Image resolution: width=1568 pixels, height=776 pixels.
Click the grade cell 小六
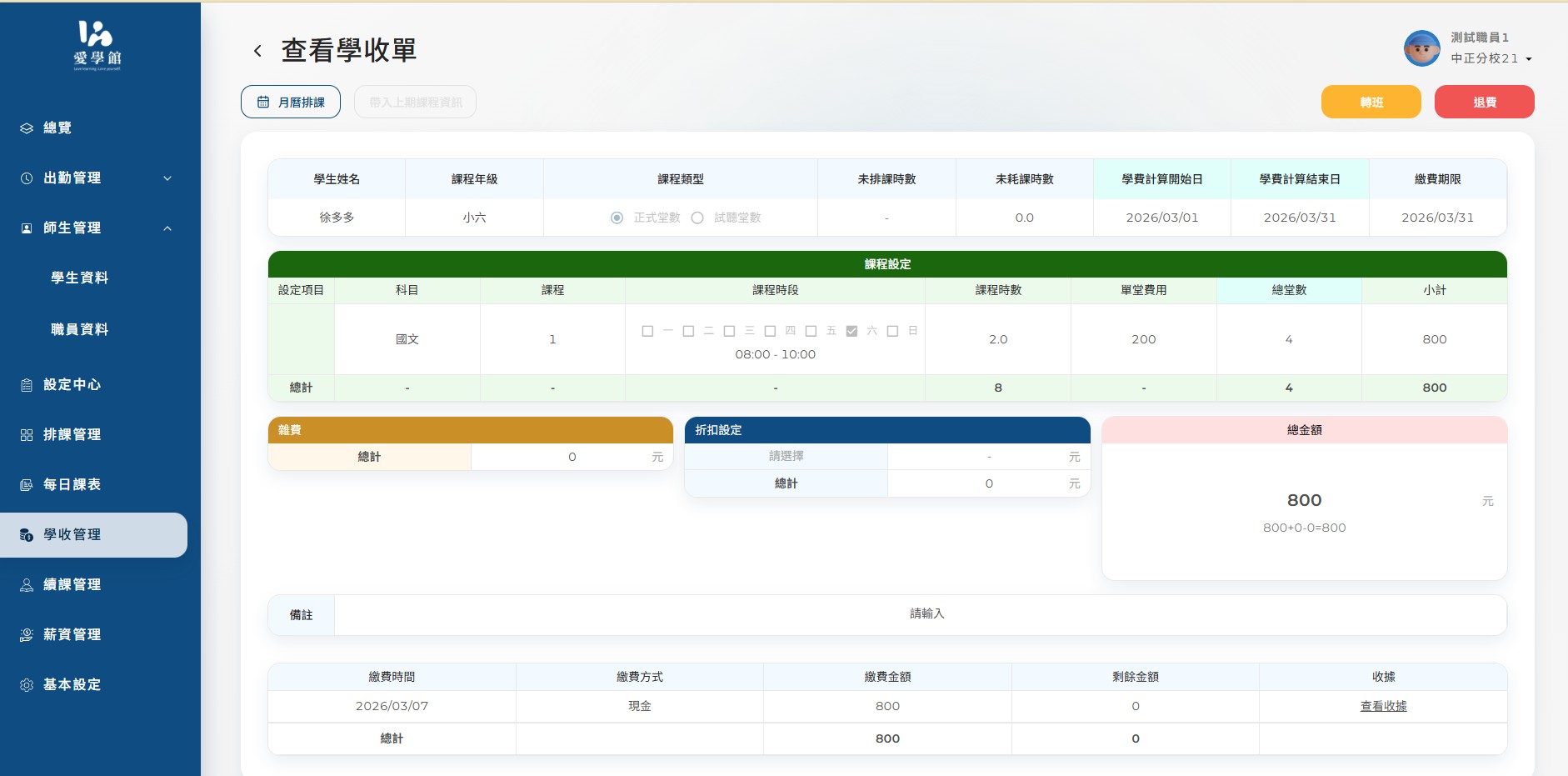pos(474,218)
